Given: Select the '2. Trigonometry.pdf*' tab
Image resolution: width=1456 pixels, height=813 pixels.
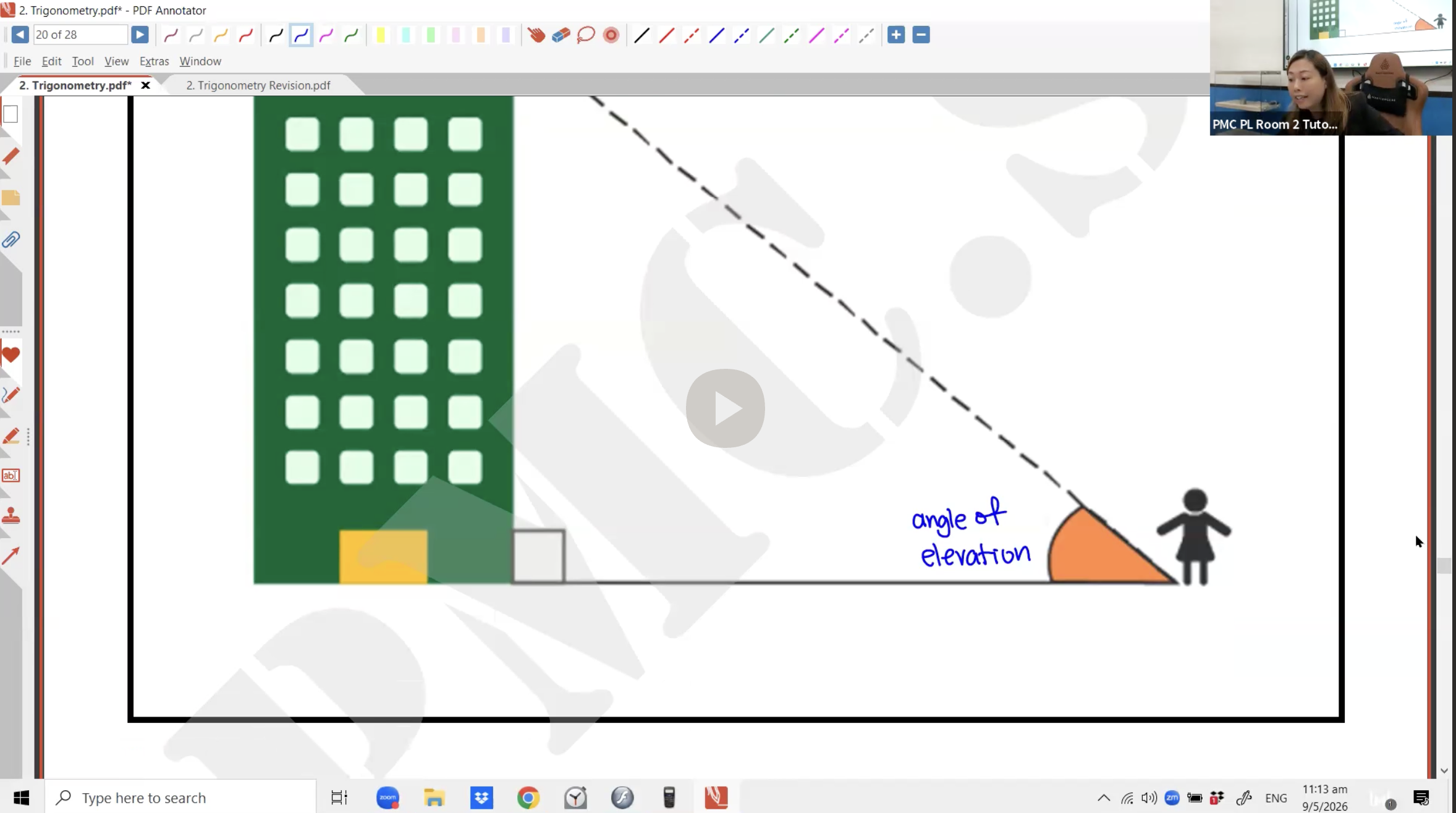Looking at the screenshot, I should (x=75, y=85).
